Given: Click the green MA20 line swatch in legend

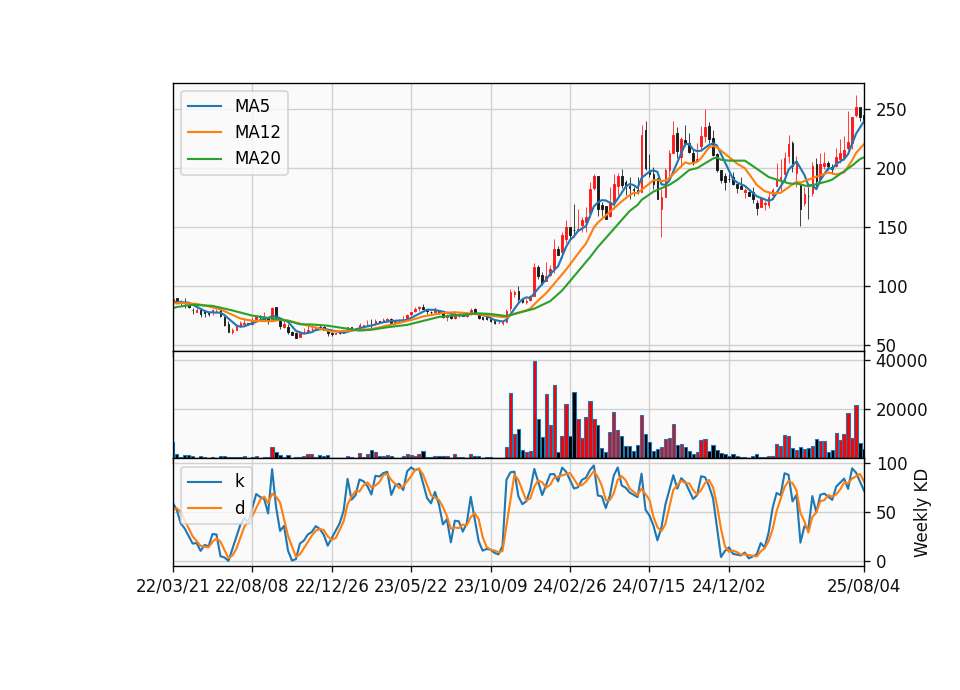Looking at the screenshot, I should (204, 159).
